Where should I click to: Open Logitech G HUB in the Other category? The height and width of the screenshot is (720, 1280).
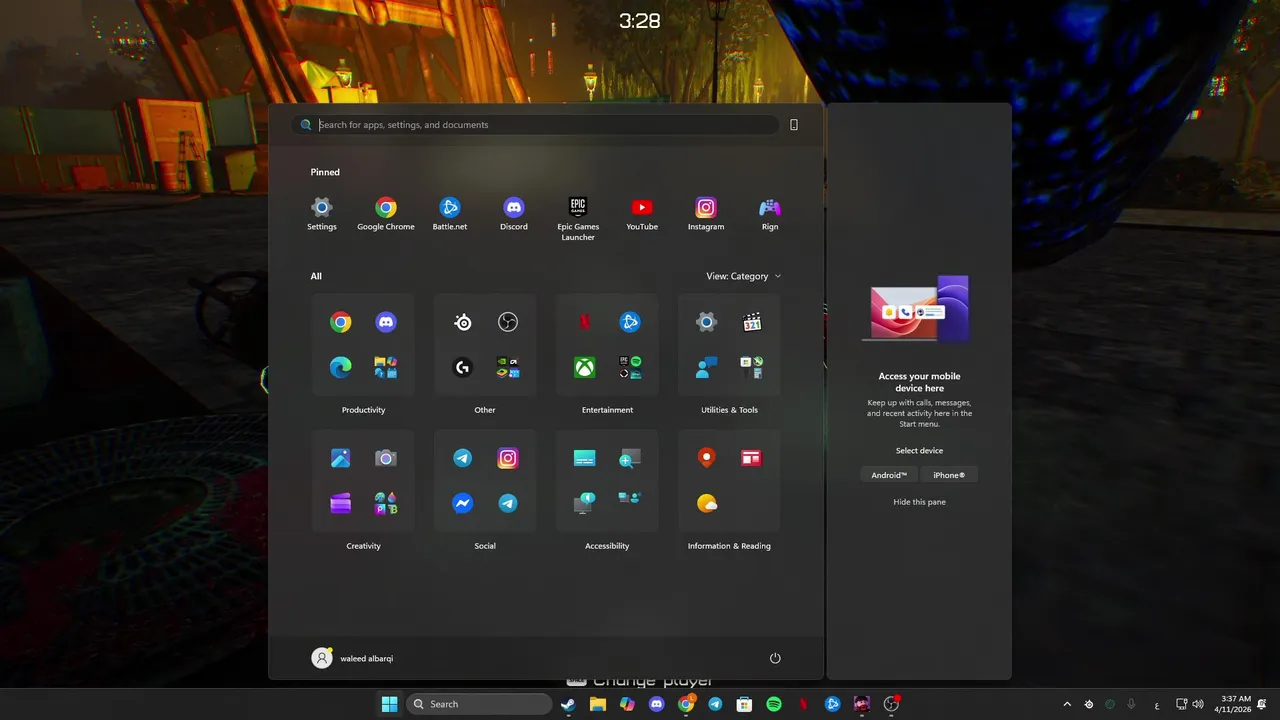pyautogui.click(x=463, y=367)
